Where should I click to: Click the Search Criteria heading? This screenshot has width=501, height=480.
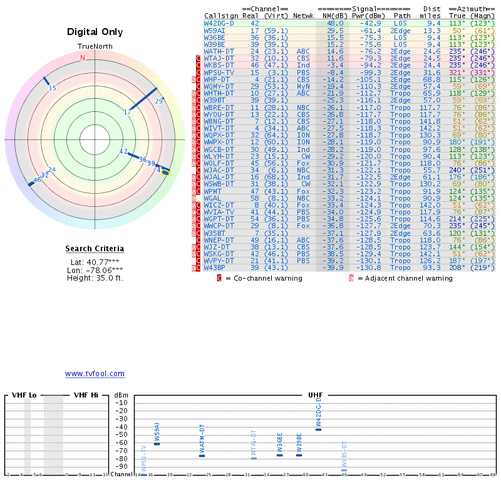(95, 249)
